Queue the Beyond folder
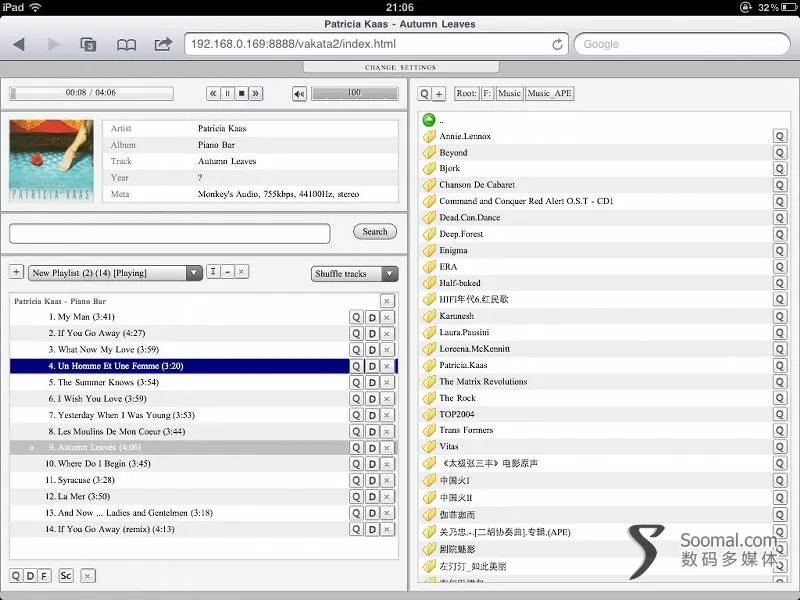The image size is (800, 600). coord(780,153)
